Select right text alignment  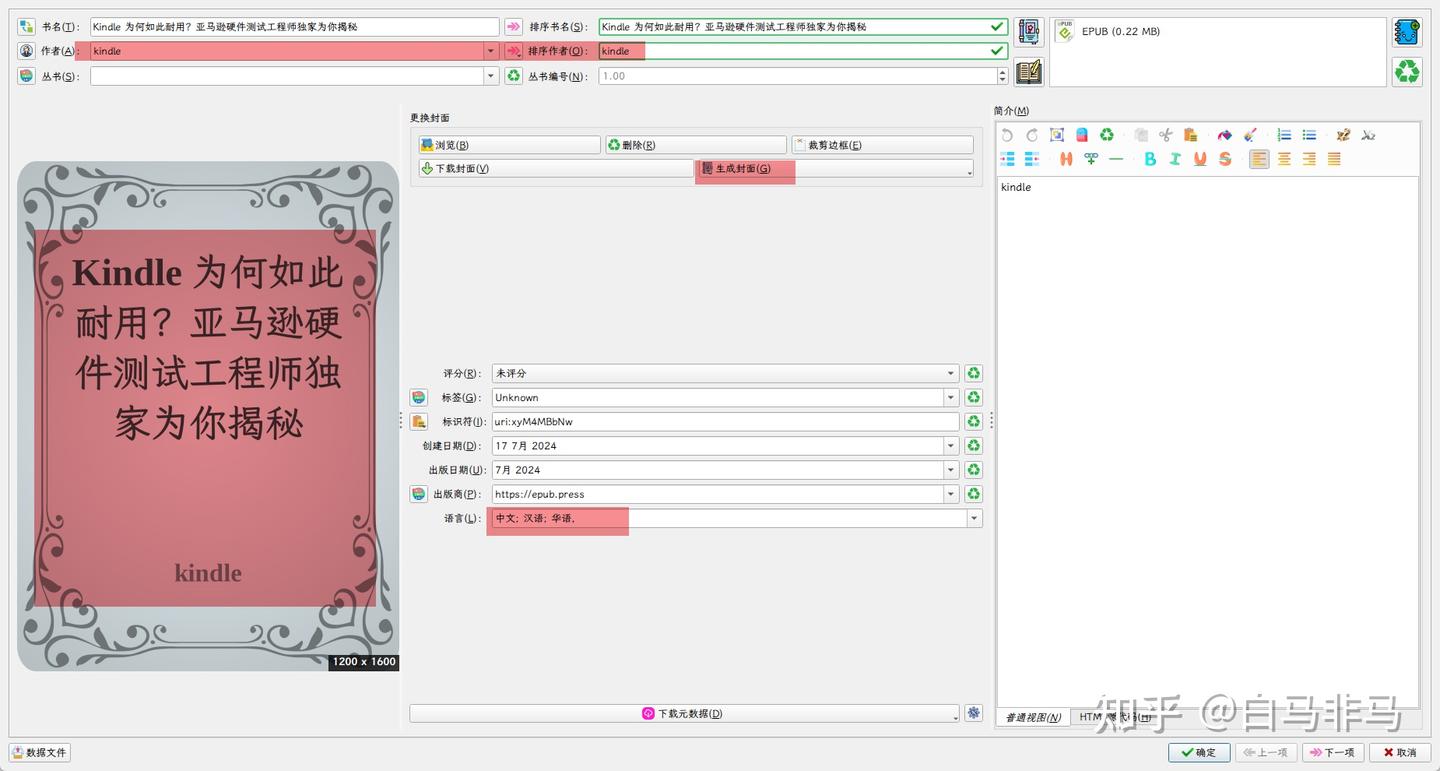point(1309,159)
